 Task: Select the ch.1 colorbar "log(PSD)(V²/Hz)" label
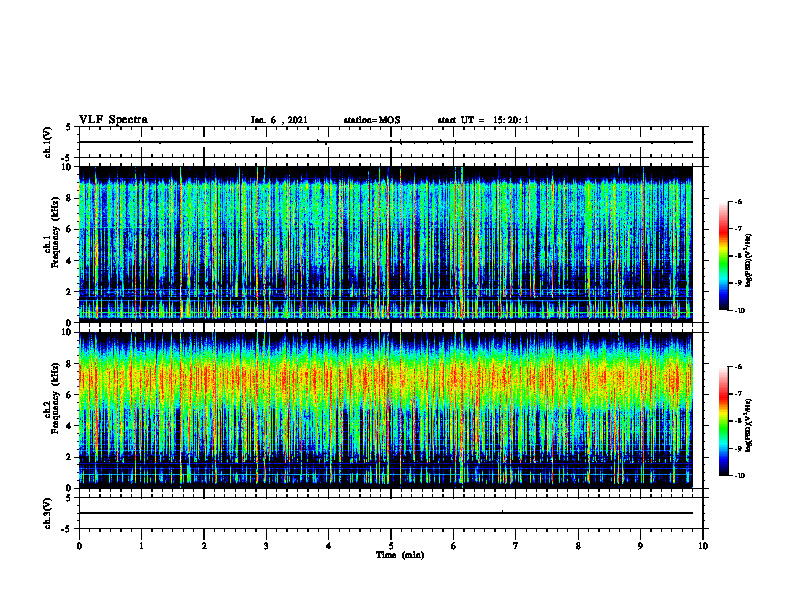(x=749, y=261)
